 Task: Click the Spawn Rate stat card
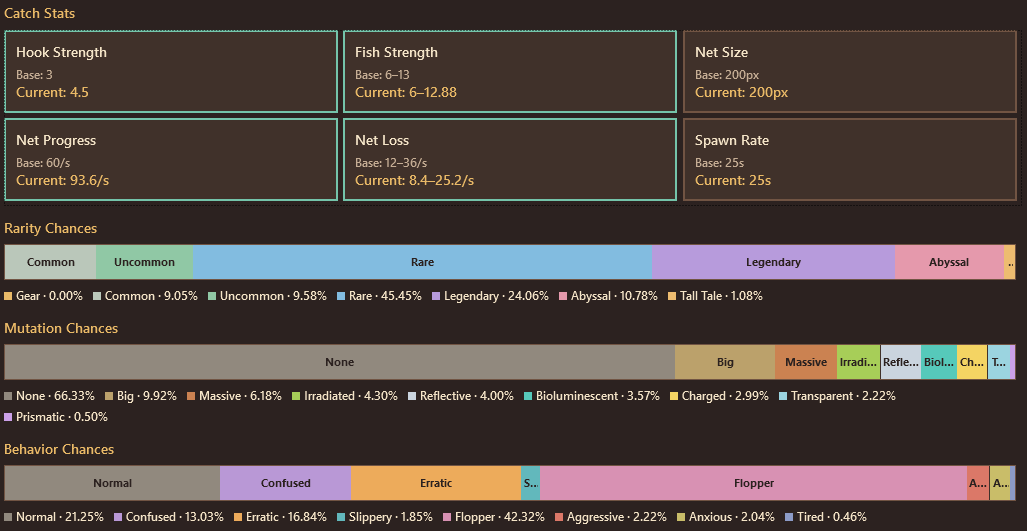pyautogui.click(x=850, y=159)
